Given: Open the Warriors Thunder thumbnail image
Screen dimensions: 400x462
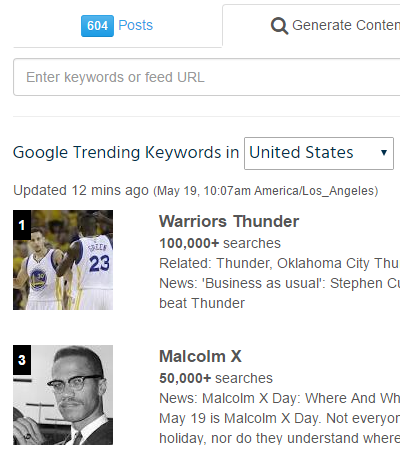Looking at the screenshot, I should coord(63,260).
